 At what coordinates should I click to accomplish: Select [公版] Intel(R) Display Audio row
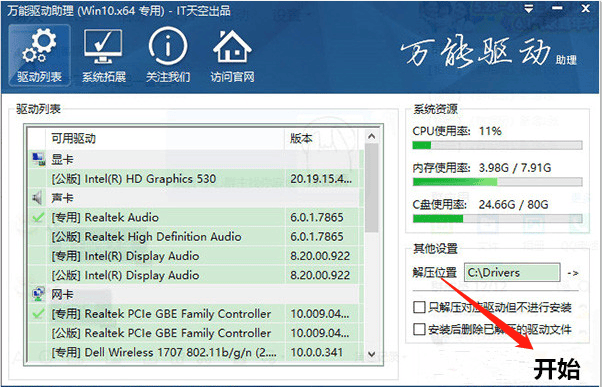click(196, 275)
